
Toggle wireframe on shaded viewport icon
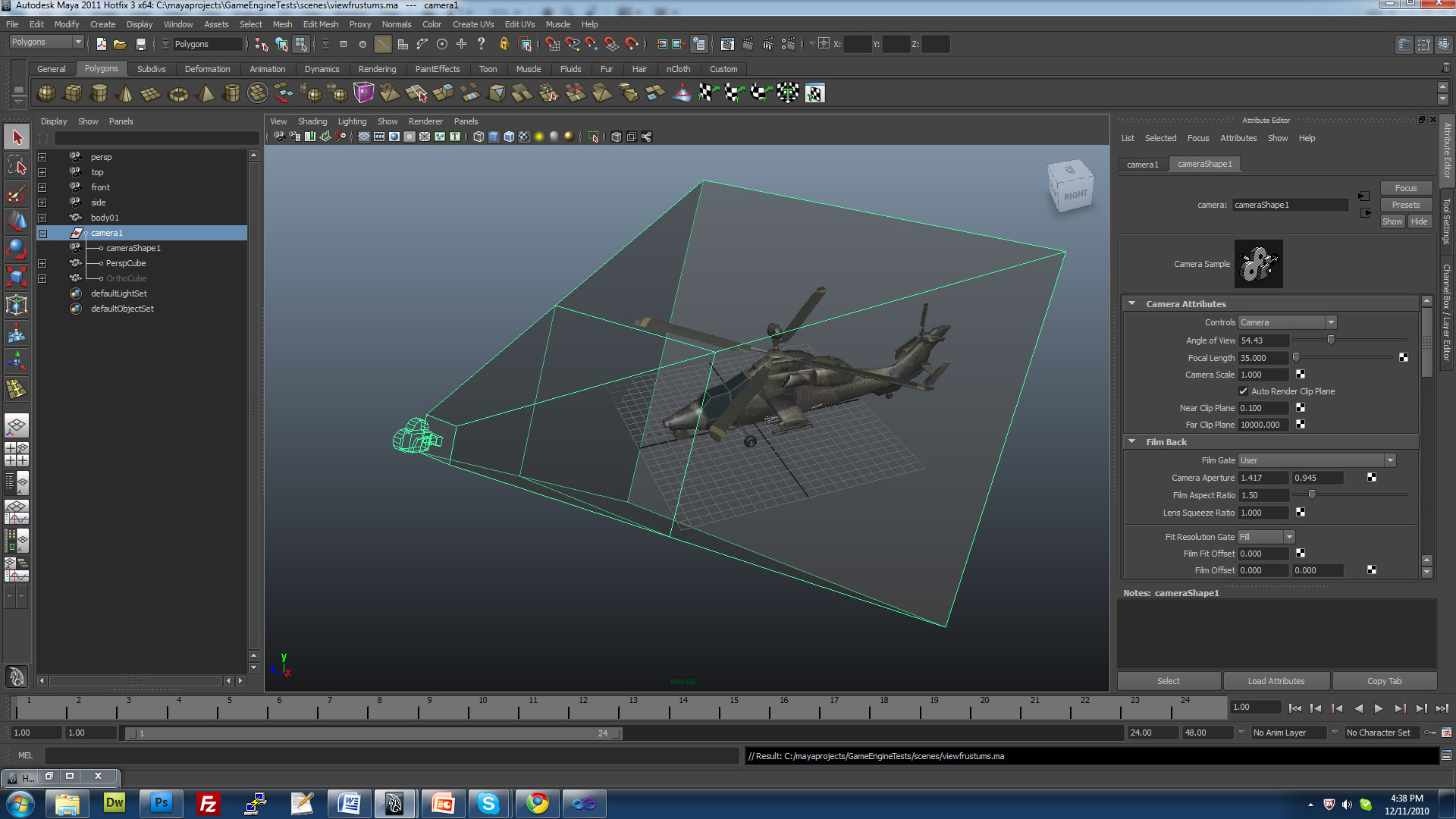[x=509, y=137]
